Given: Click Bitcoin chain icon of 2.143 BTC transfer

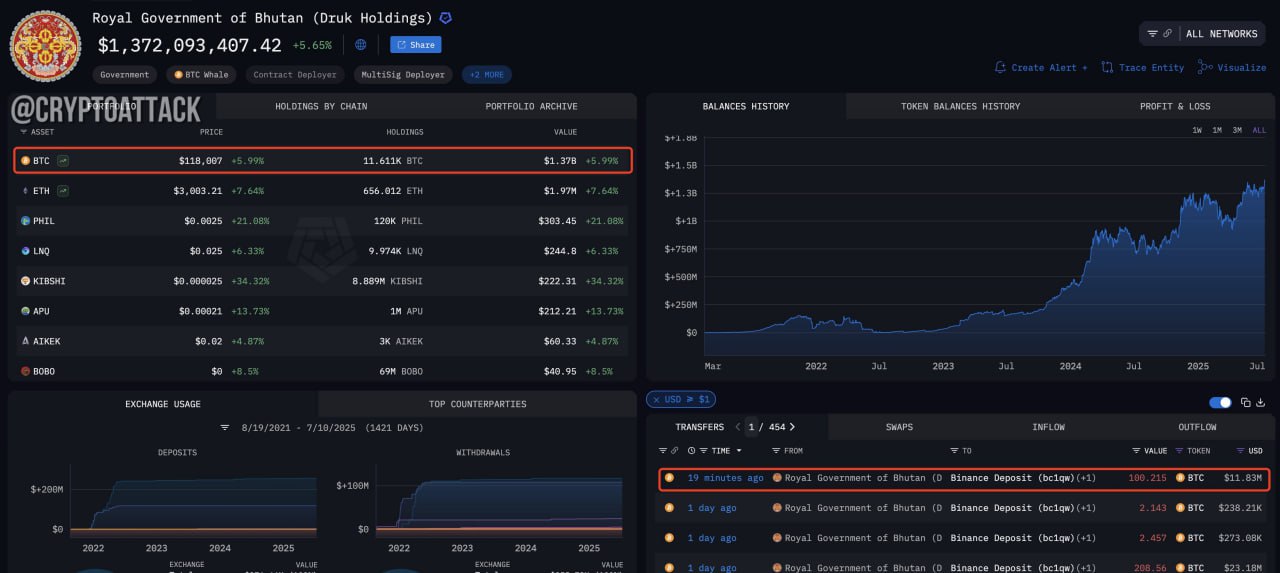Looking at the screenshot, I should (x=669, y=508).
